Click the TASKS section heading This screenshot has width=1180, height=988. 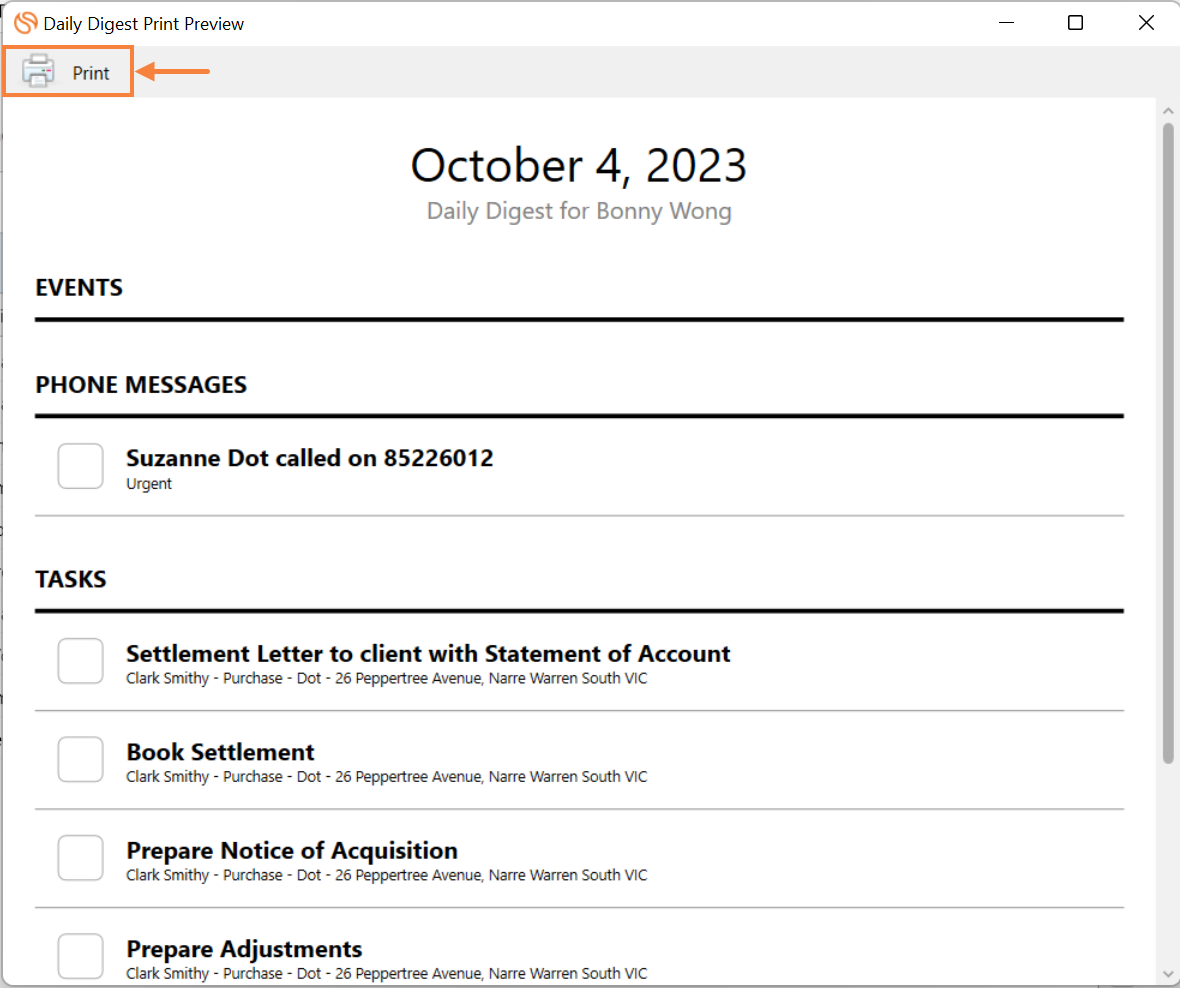[x=71, y=579]
